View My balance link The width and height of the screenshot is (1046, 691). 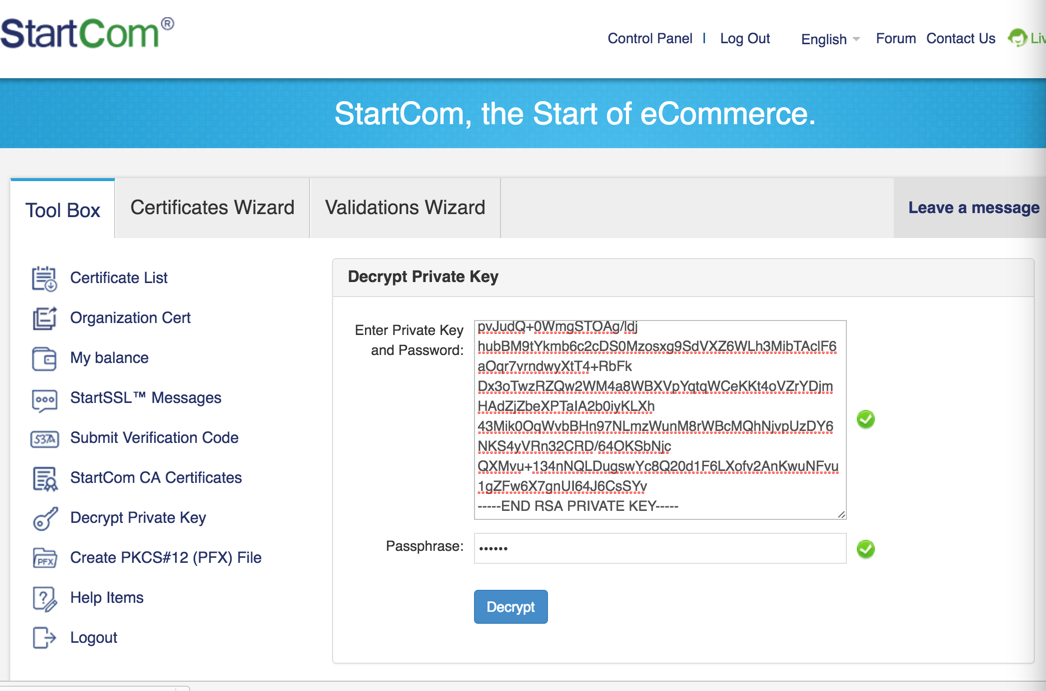click(x=109, y=358)
